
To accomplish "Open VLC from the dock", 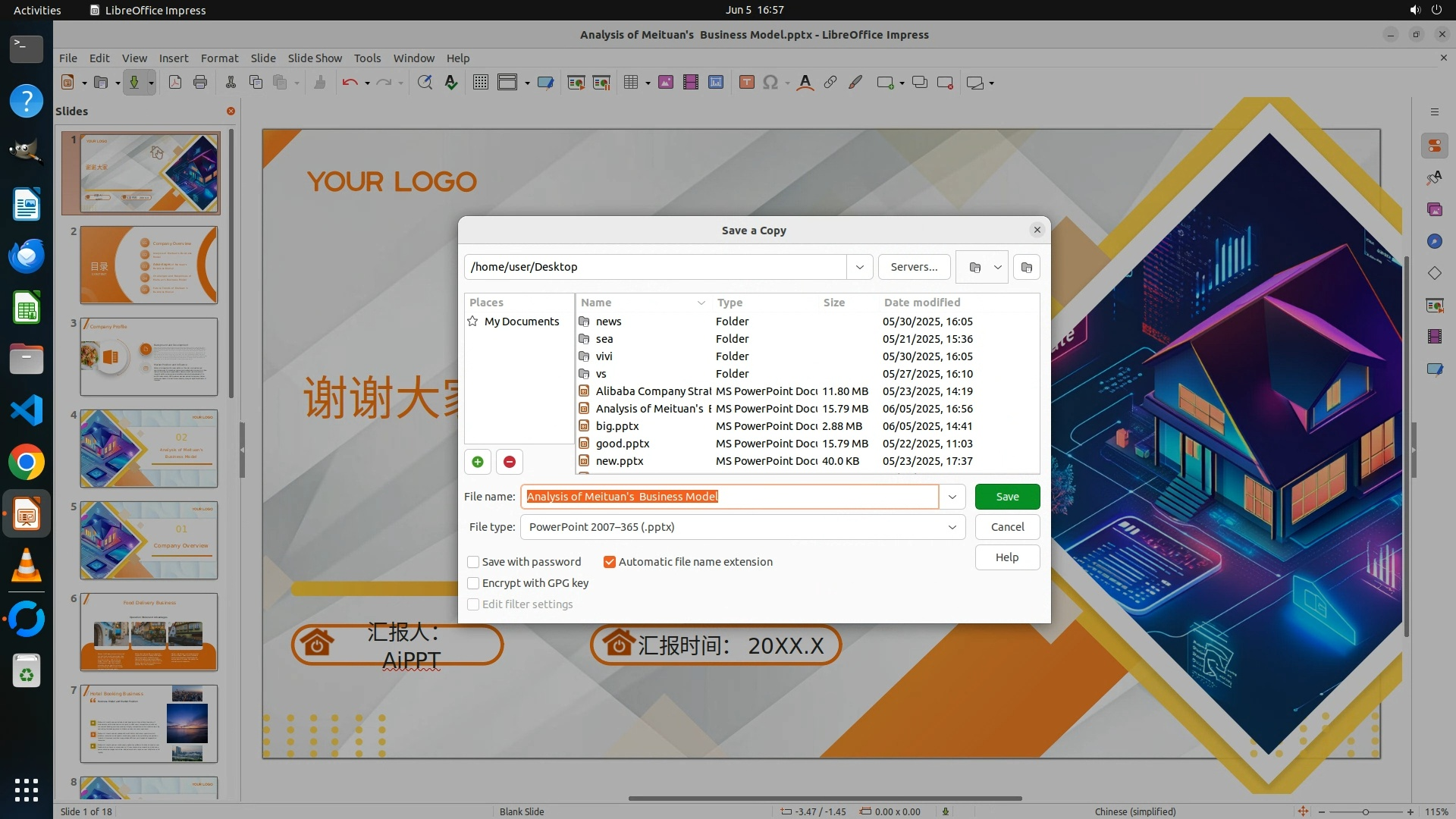I will tap(27, 565).
